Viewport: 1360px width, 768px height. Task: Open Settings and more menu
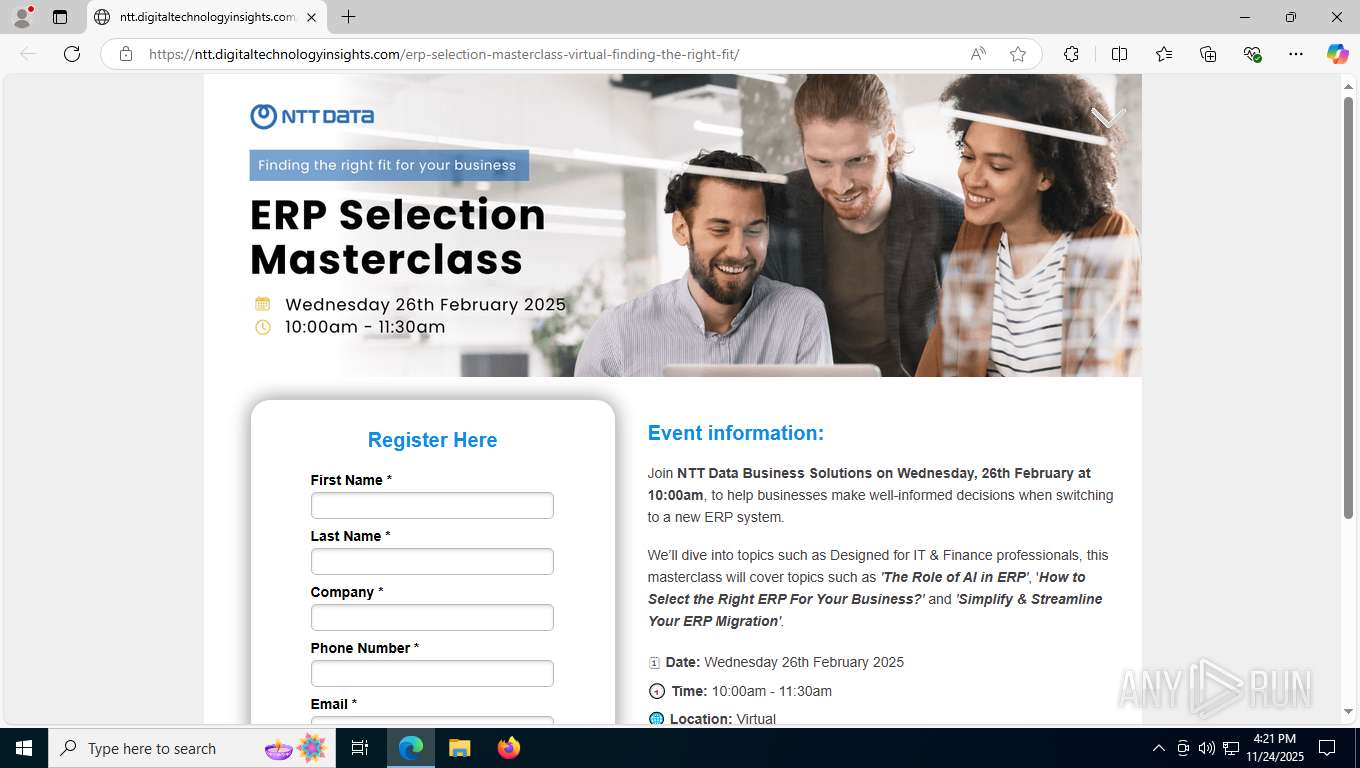(x=1296, y=54)
